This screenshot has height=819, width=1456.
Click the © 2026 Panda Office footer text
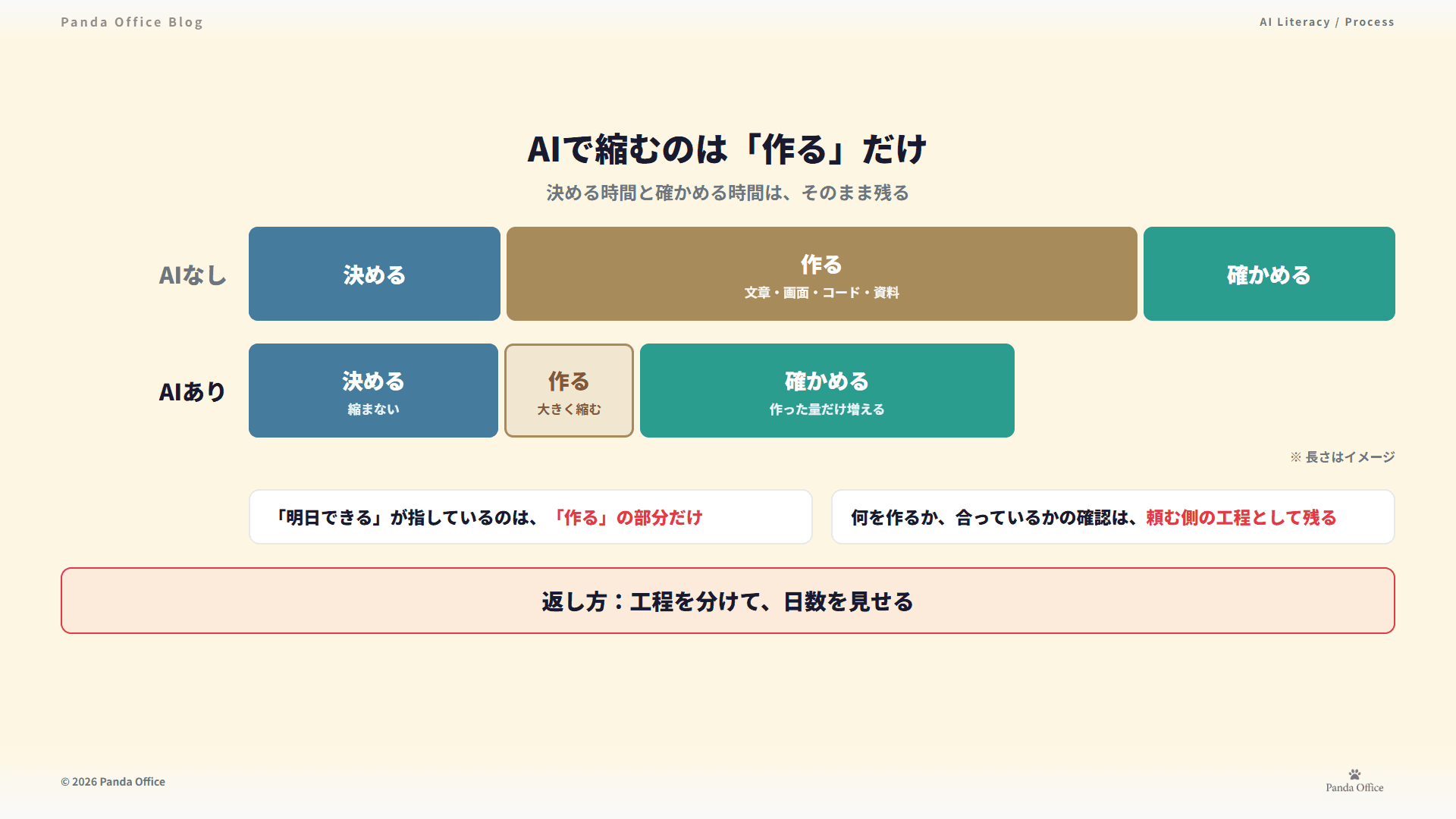point(113,782)
